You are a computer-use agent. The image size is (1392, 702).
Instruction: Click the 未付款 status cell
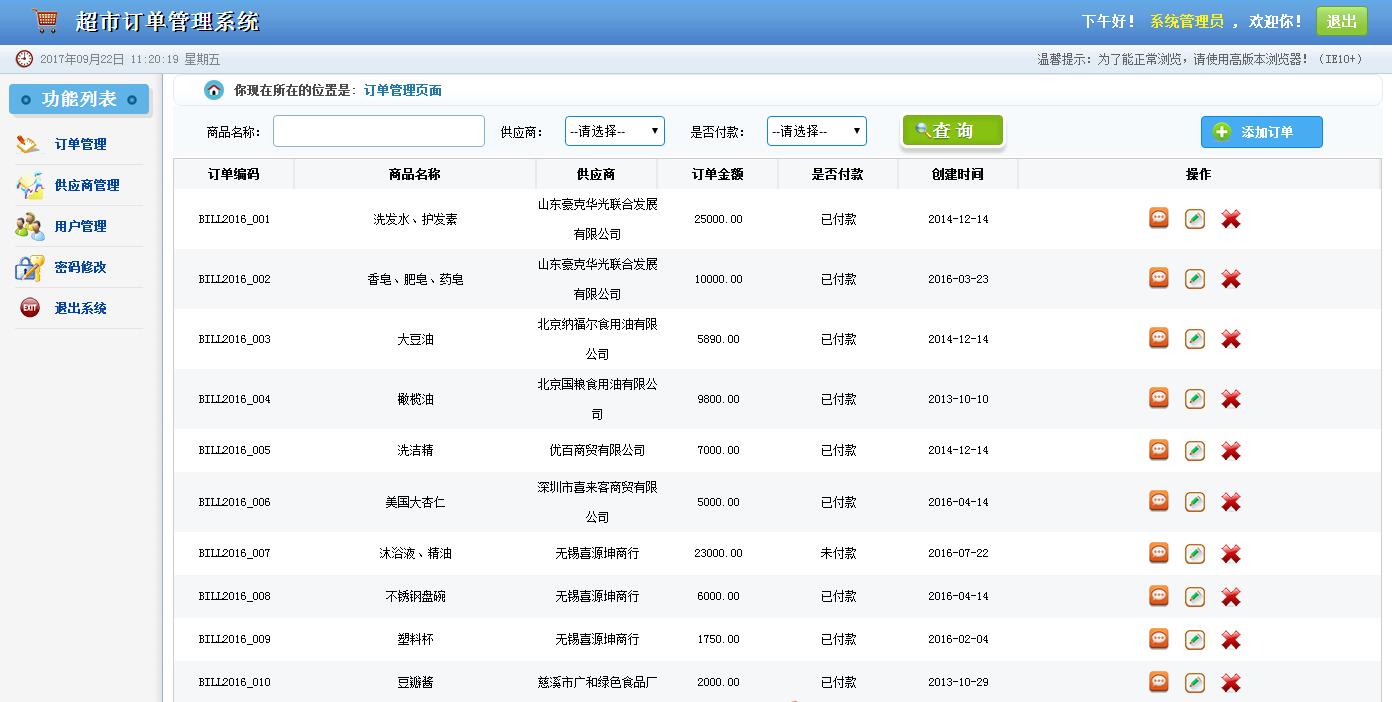click(x=838, y=553)
